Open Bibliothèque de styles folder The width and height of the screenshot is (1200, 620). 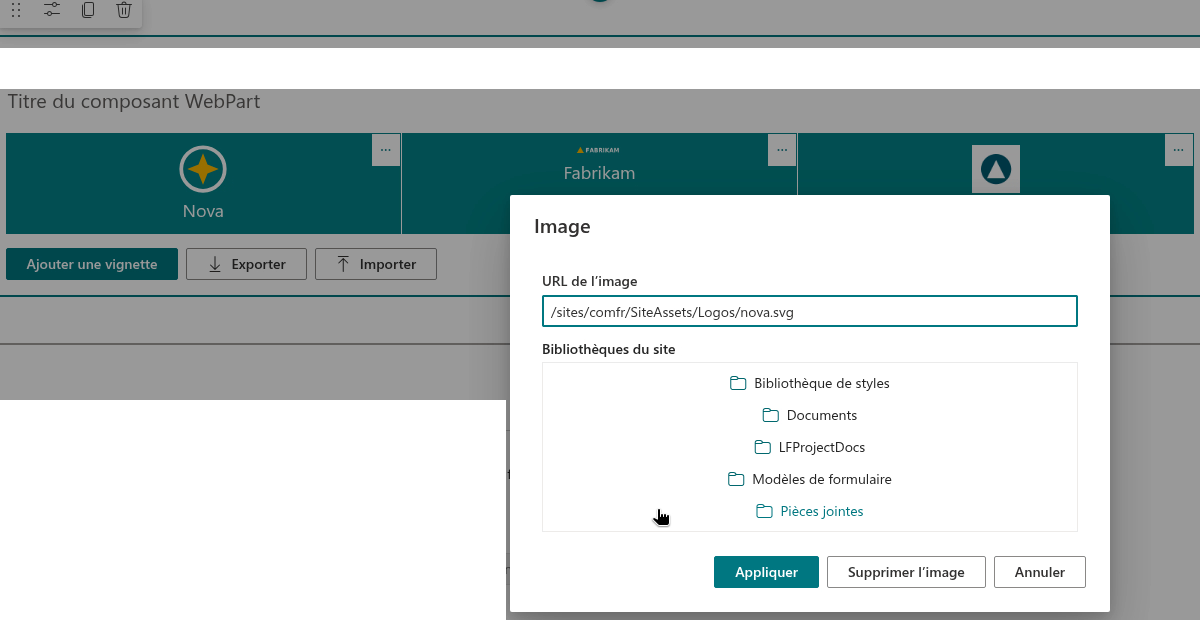[x=809, y=383]
